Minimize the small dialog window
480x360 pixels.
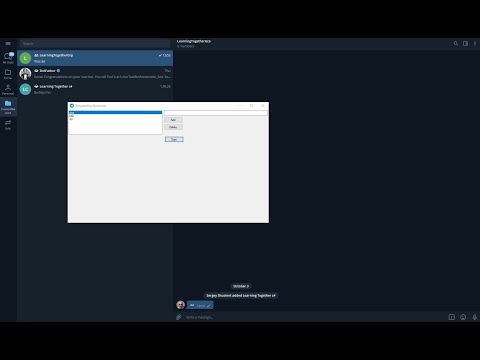pos(240,105)
